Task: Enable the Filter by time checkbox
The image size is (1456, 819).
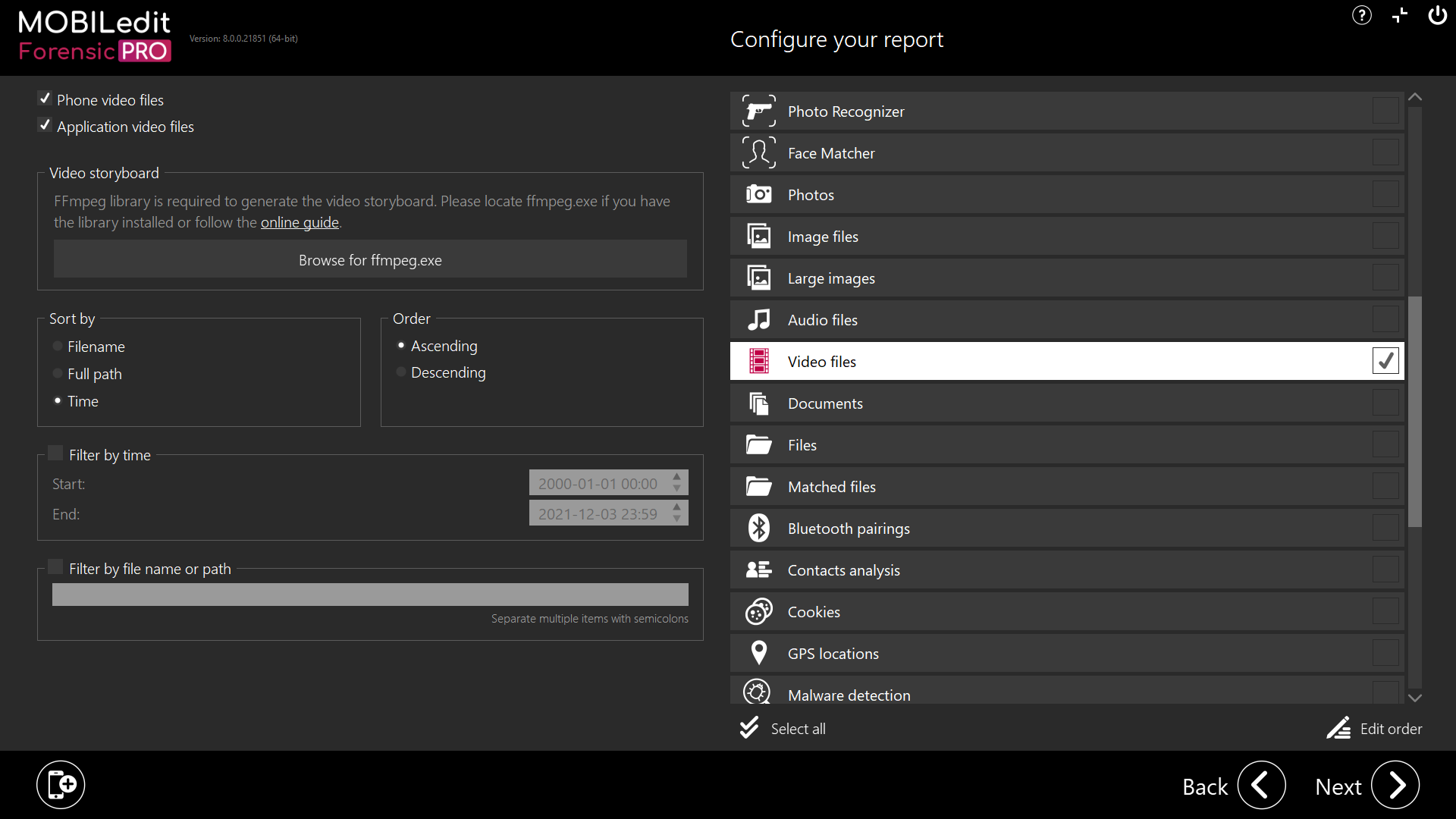Action: pos(55,453)
